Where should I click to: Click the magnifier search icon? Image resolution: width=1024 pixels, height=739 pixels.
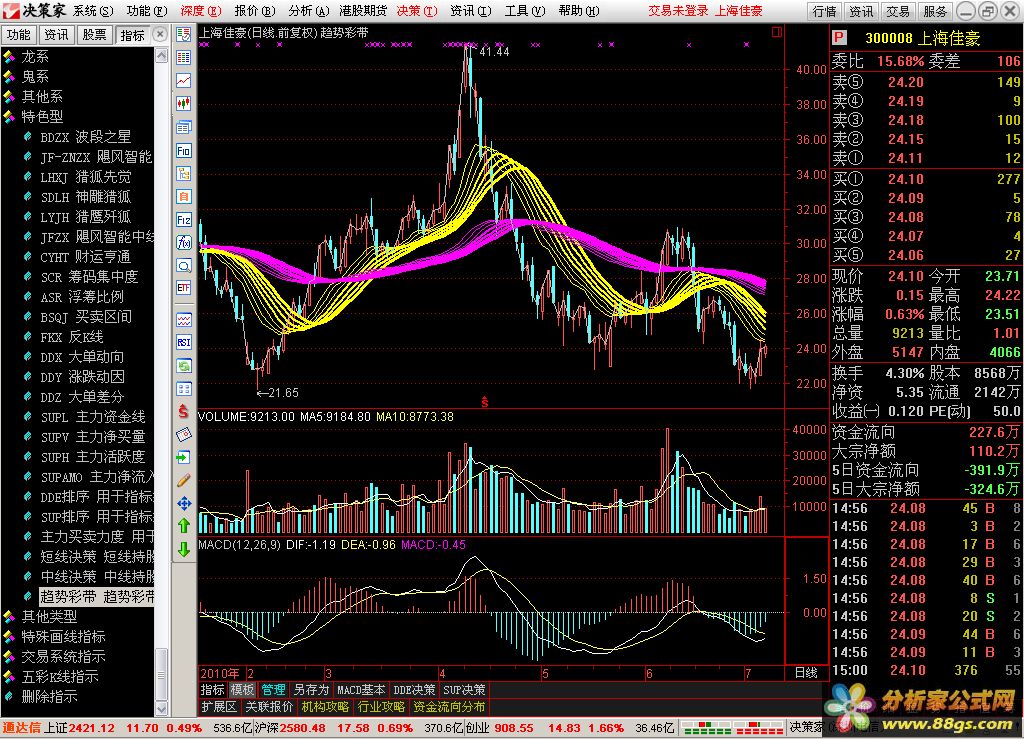(x=184, y=266)
